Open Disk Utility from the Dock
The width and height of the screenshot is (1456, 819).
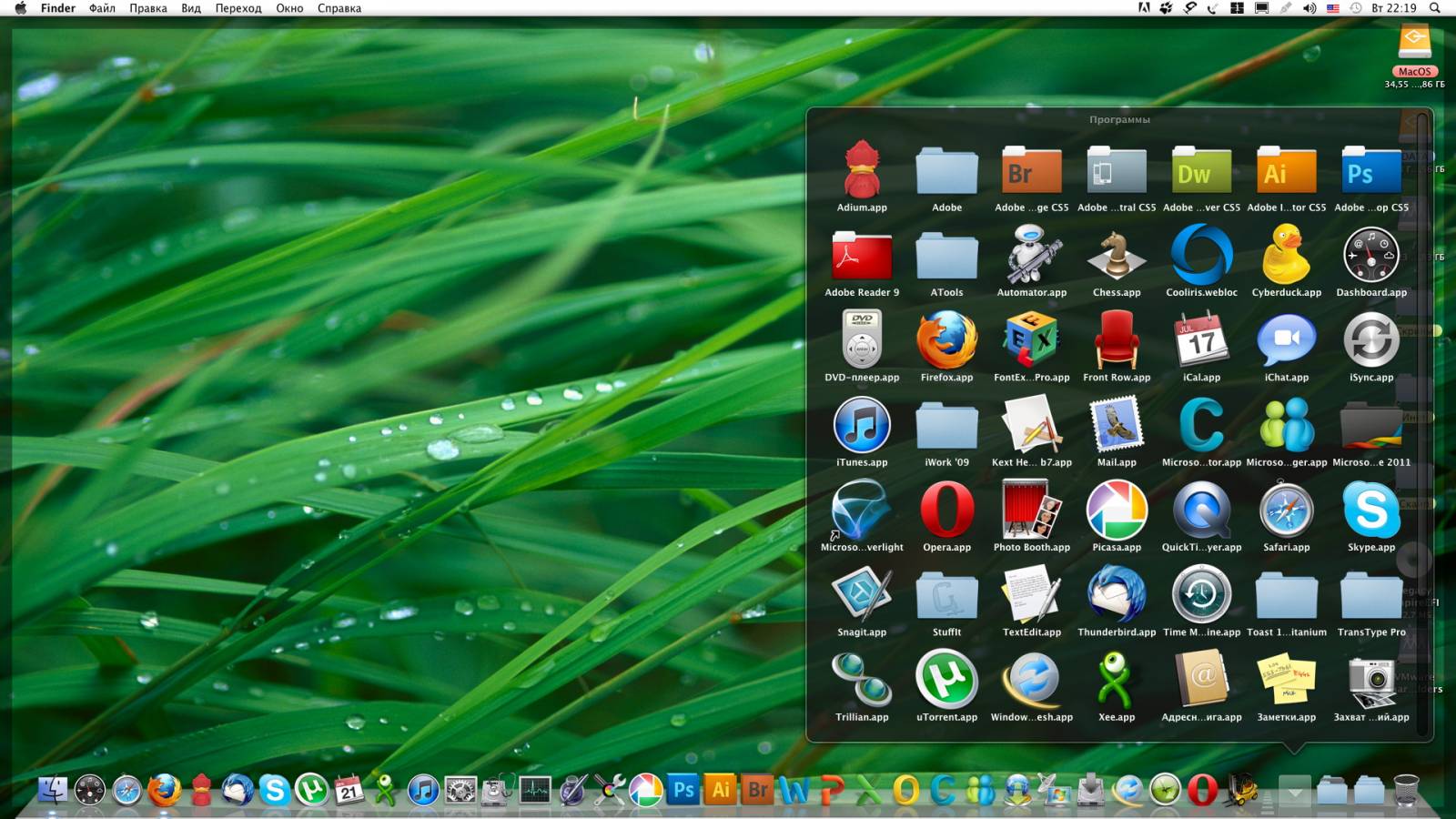pyautogui.click(x=498, y=790)
